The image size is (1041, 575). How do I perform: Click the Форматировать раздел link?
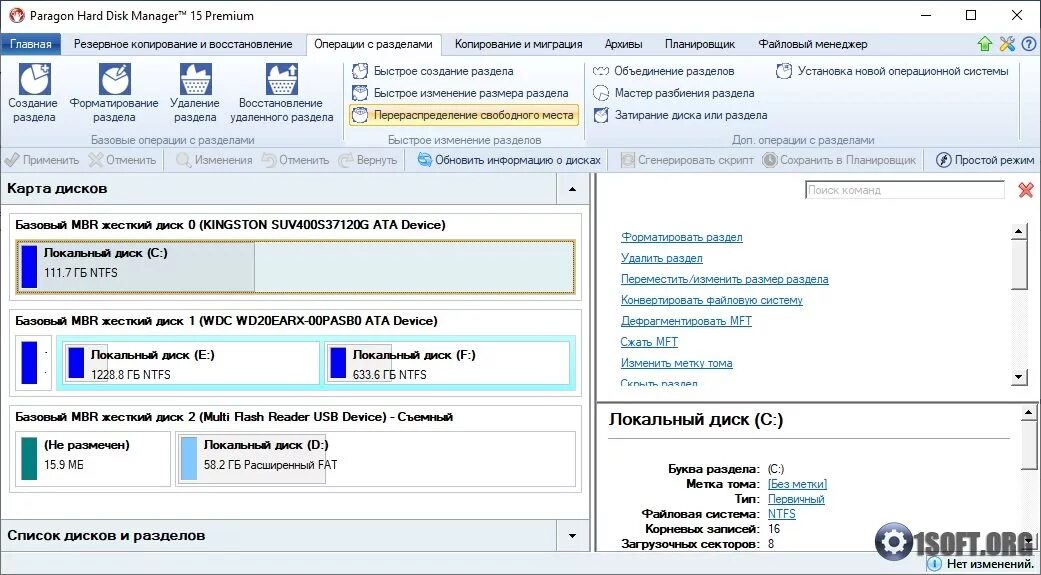(682, 237)
